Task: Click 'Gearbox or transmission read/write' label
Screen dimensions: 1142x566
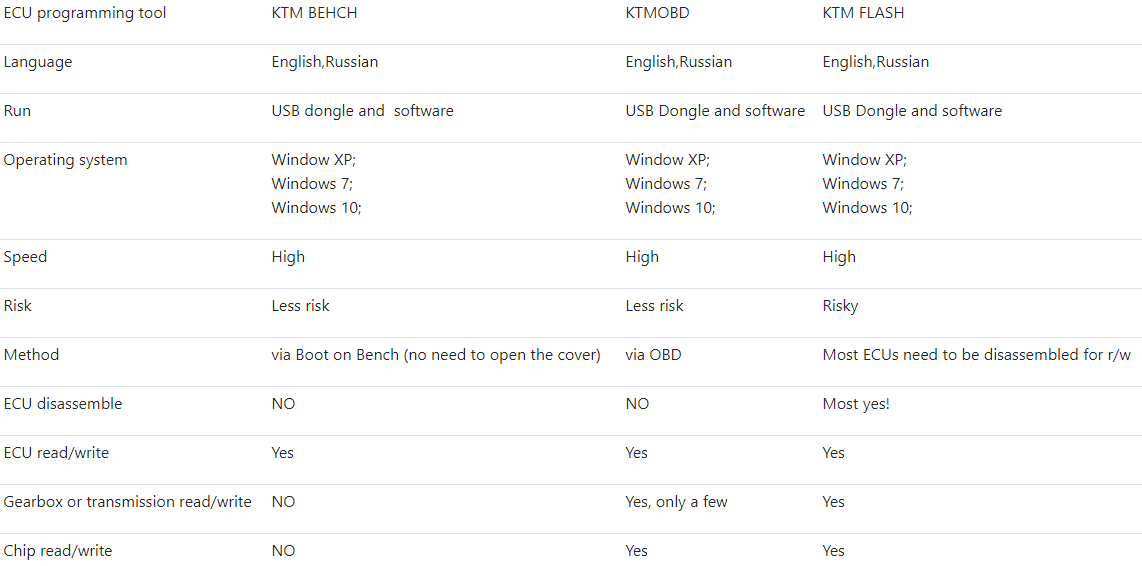Action: 127,502
